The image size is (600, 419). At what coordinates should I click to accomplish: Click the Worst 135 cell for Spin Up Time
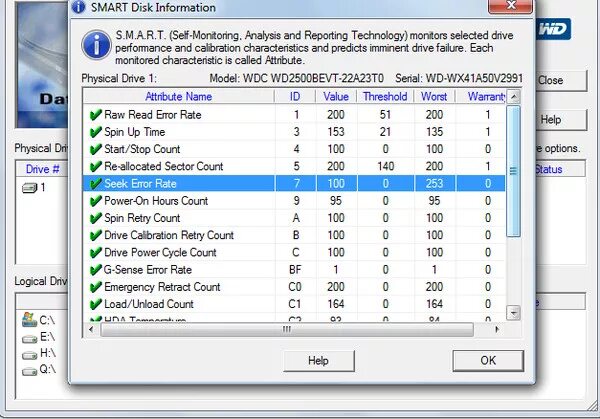click(x=434, y=132)
